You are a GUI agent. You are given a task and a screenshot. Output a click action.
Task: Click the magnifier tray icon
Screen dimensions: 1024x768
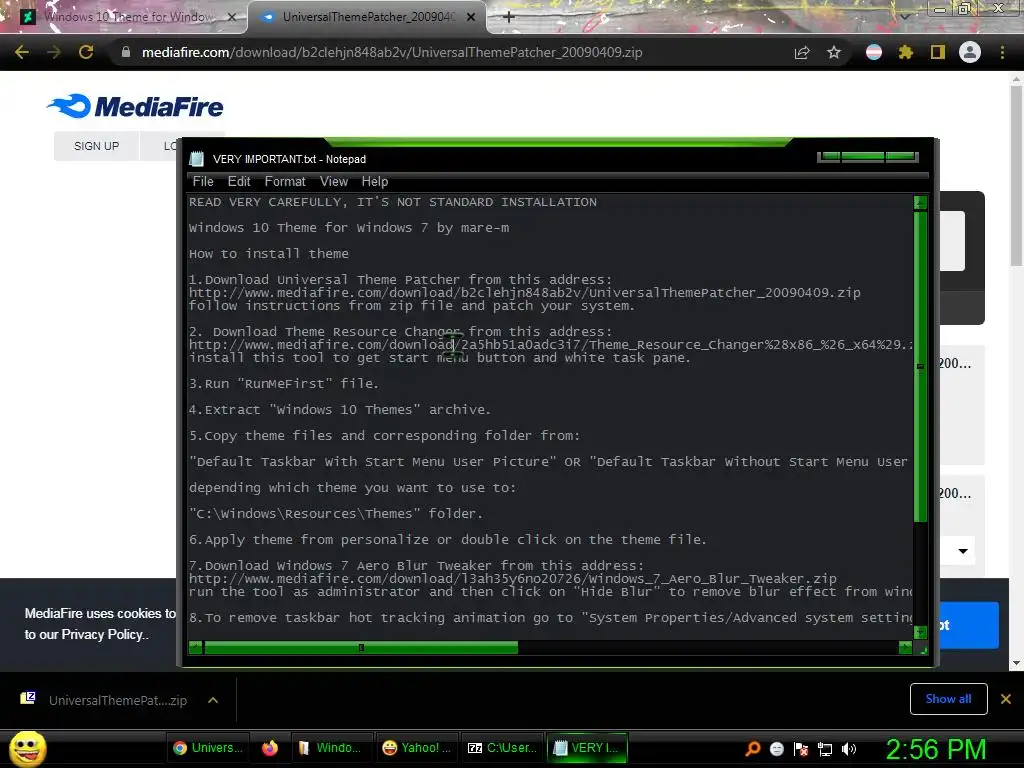(x=752, y=748)
